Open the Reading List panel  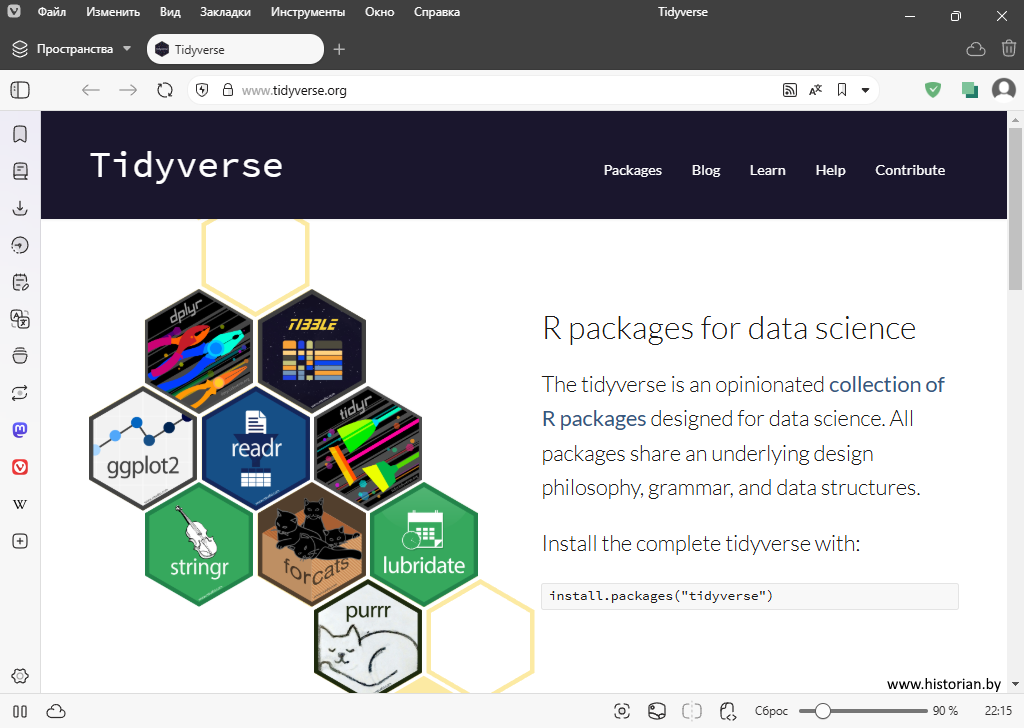20,171
